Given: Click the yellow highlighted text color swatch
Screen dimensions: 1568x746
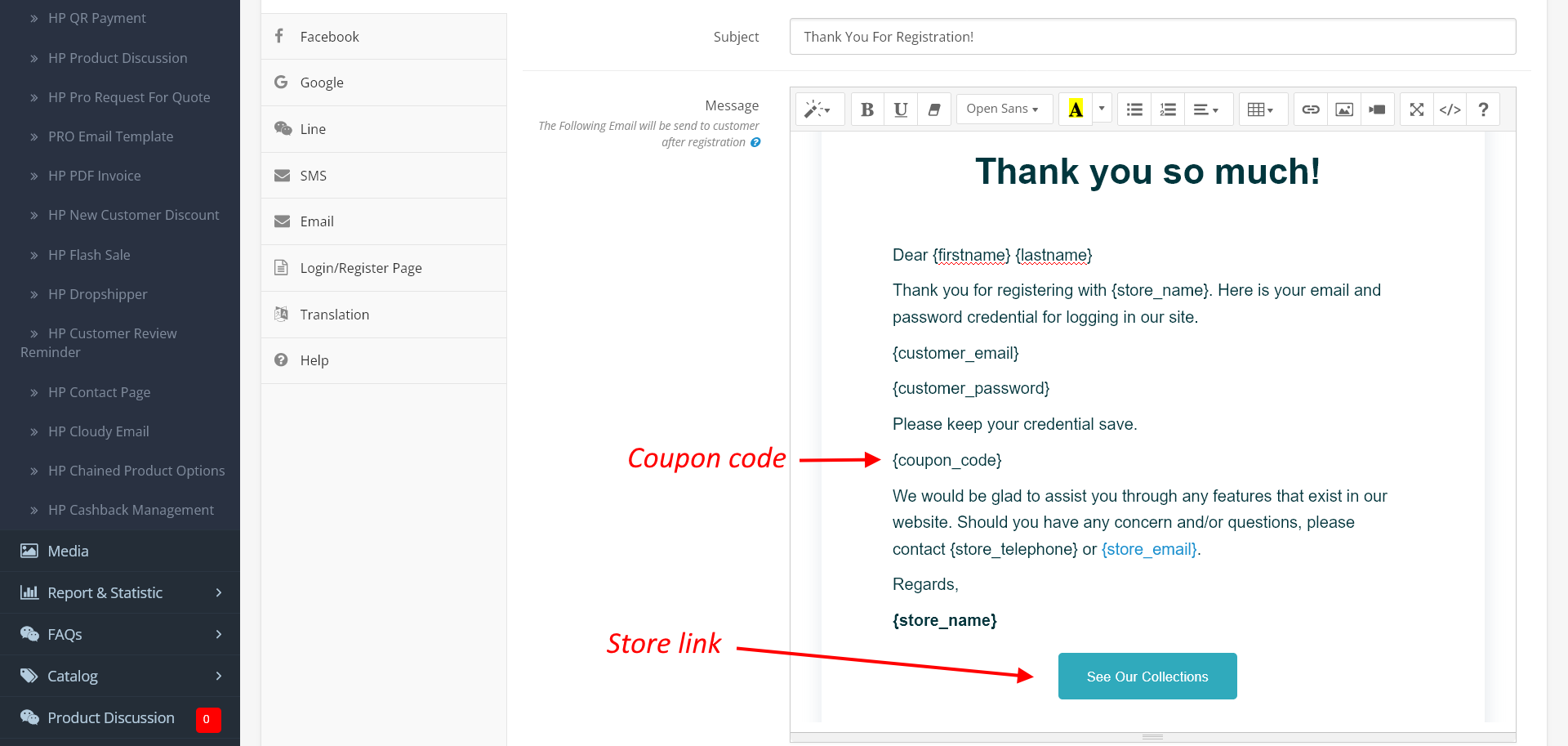Looking at the screenshot, I should coord(1076,109).
